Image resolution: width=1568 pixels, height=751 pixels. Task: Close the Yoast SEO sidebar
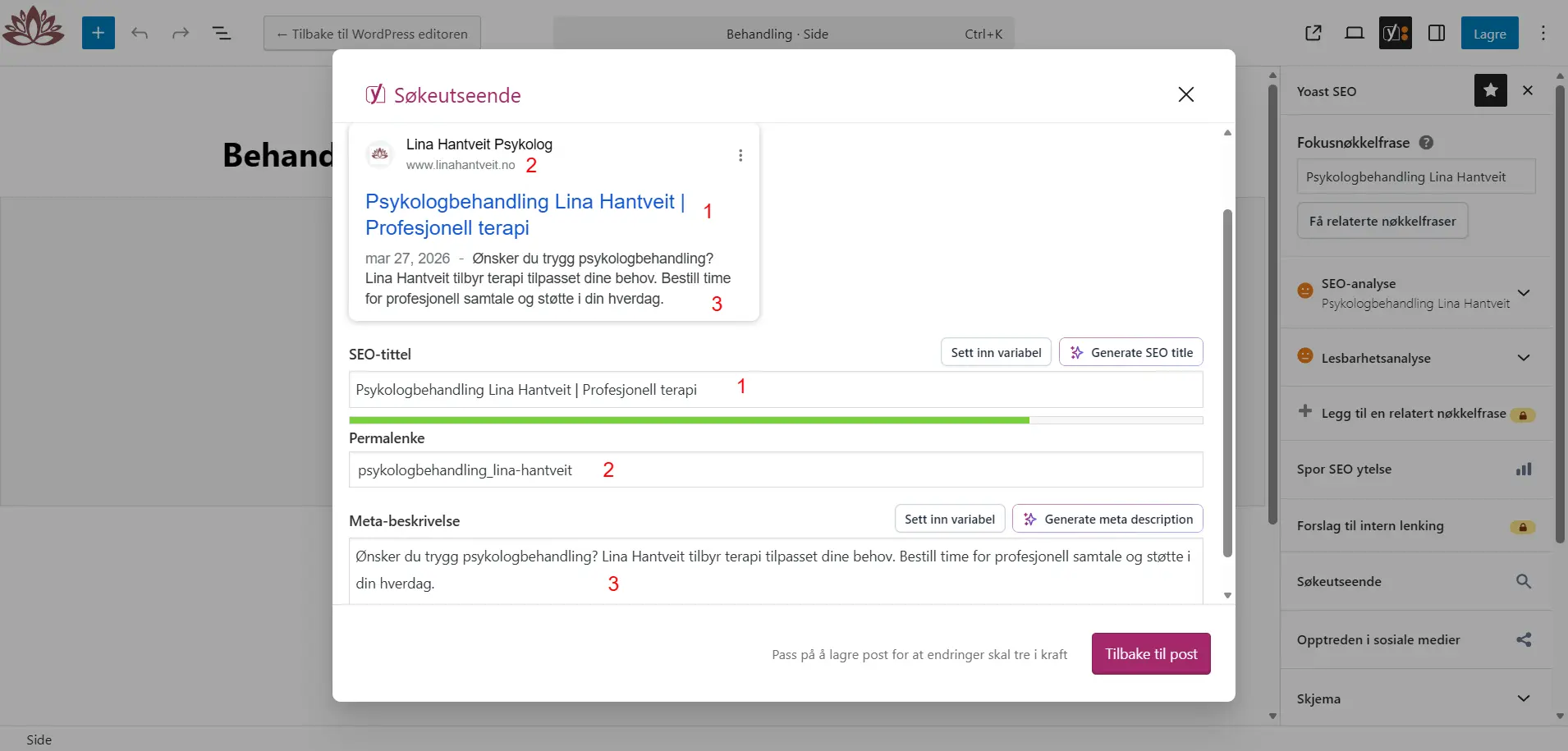(1528, 90)
